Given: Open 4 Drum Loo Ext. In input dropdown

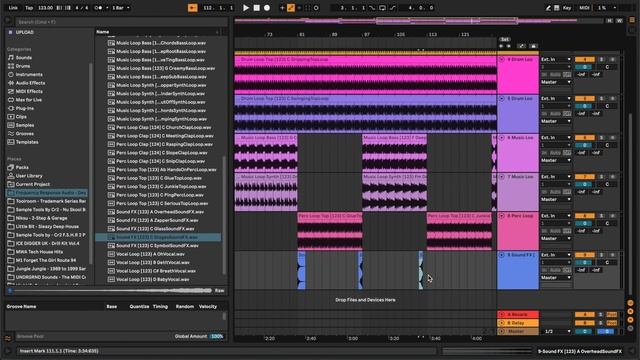Looking at the screenshot, I should (556, 60).
